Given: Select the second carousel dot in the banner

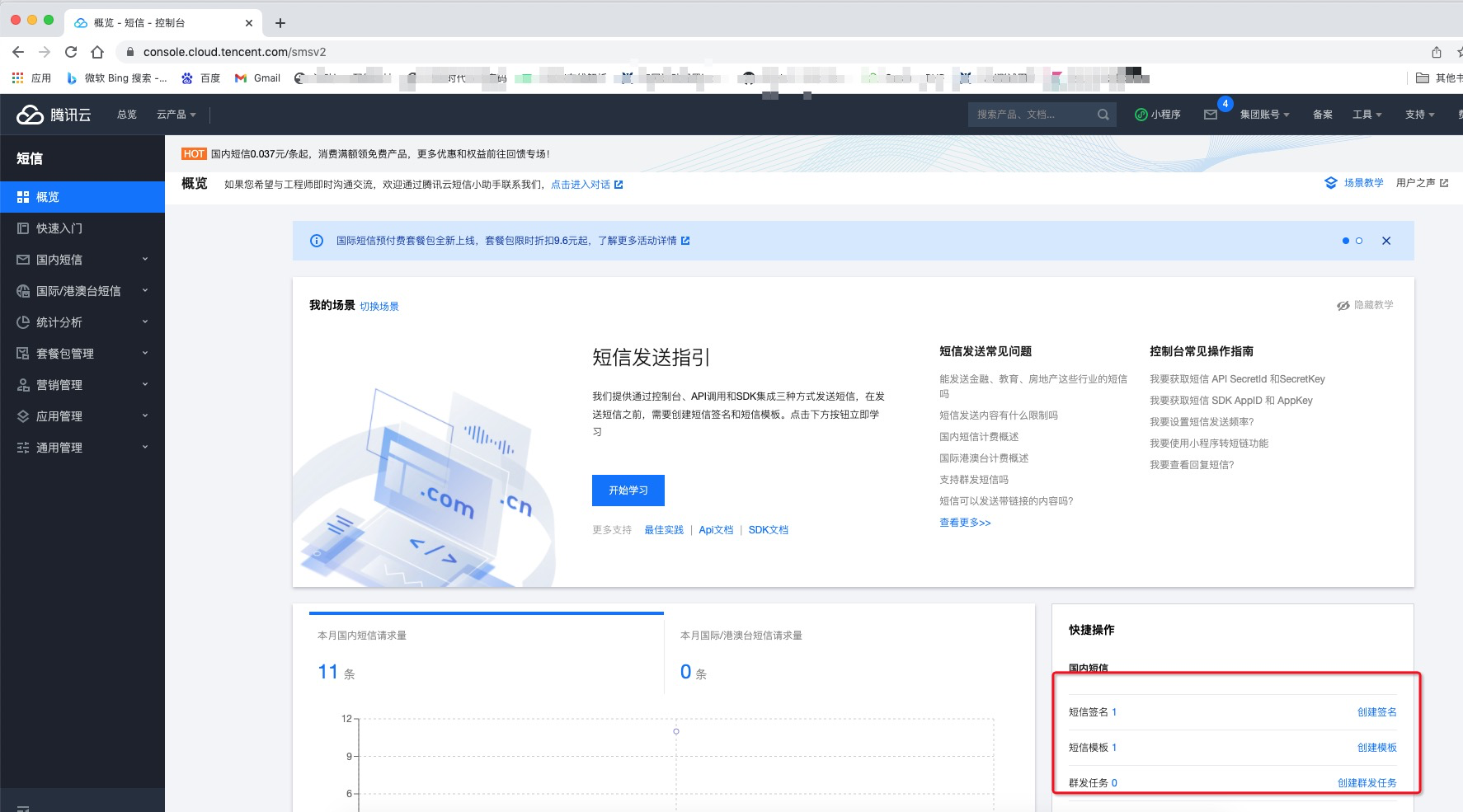Looking at the screenshot, I should click(1359, 241).
